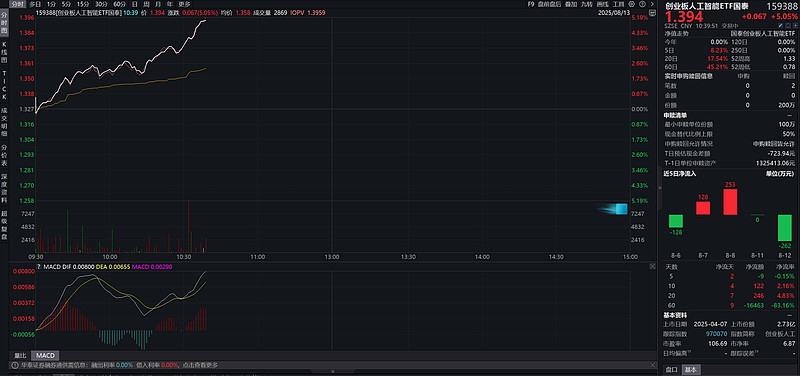Click the right arrow chevron beside help icon
800x376 pixels.
(x=652, y=4)
